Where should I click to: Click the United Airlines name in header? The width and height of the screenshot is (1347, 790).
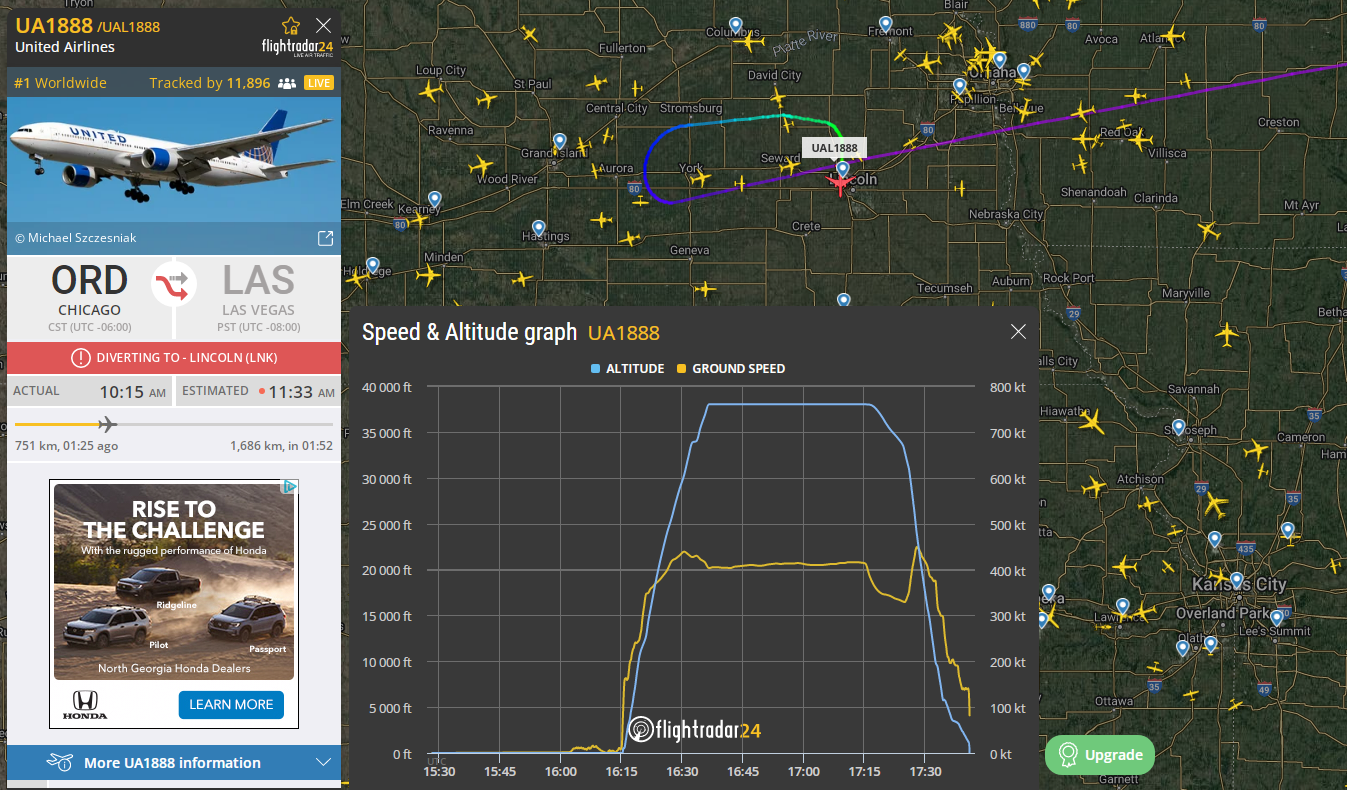pos(65,47)
